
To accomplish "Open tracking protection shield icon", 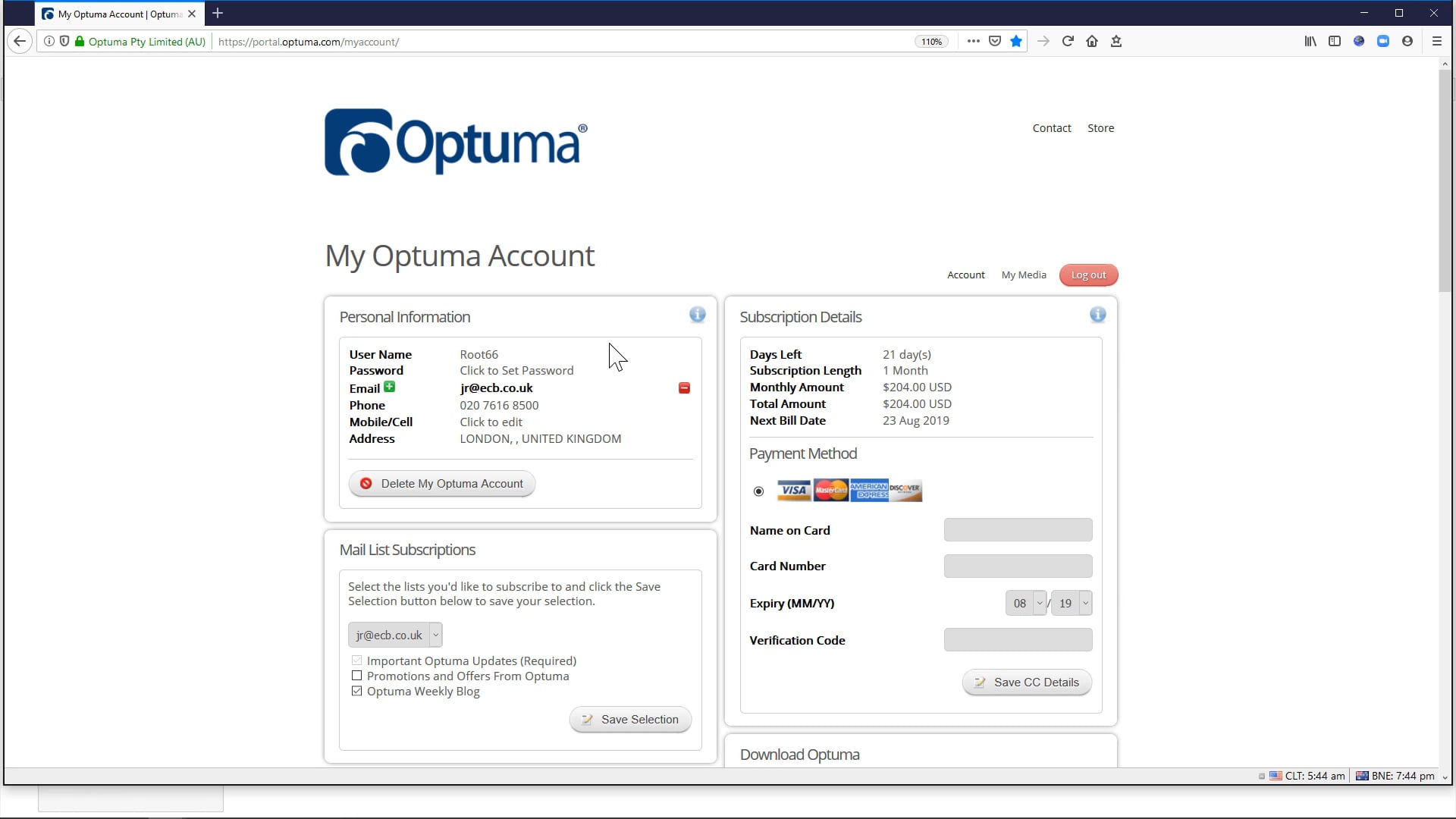I will (64, 42).
